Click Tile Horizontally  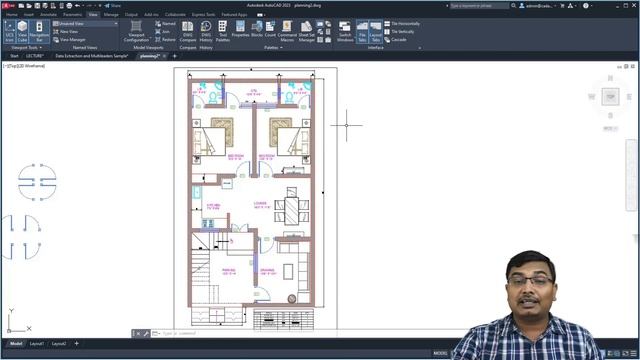coord(402,24)
